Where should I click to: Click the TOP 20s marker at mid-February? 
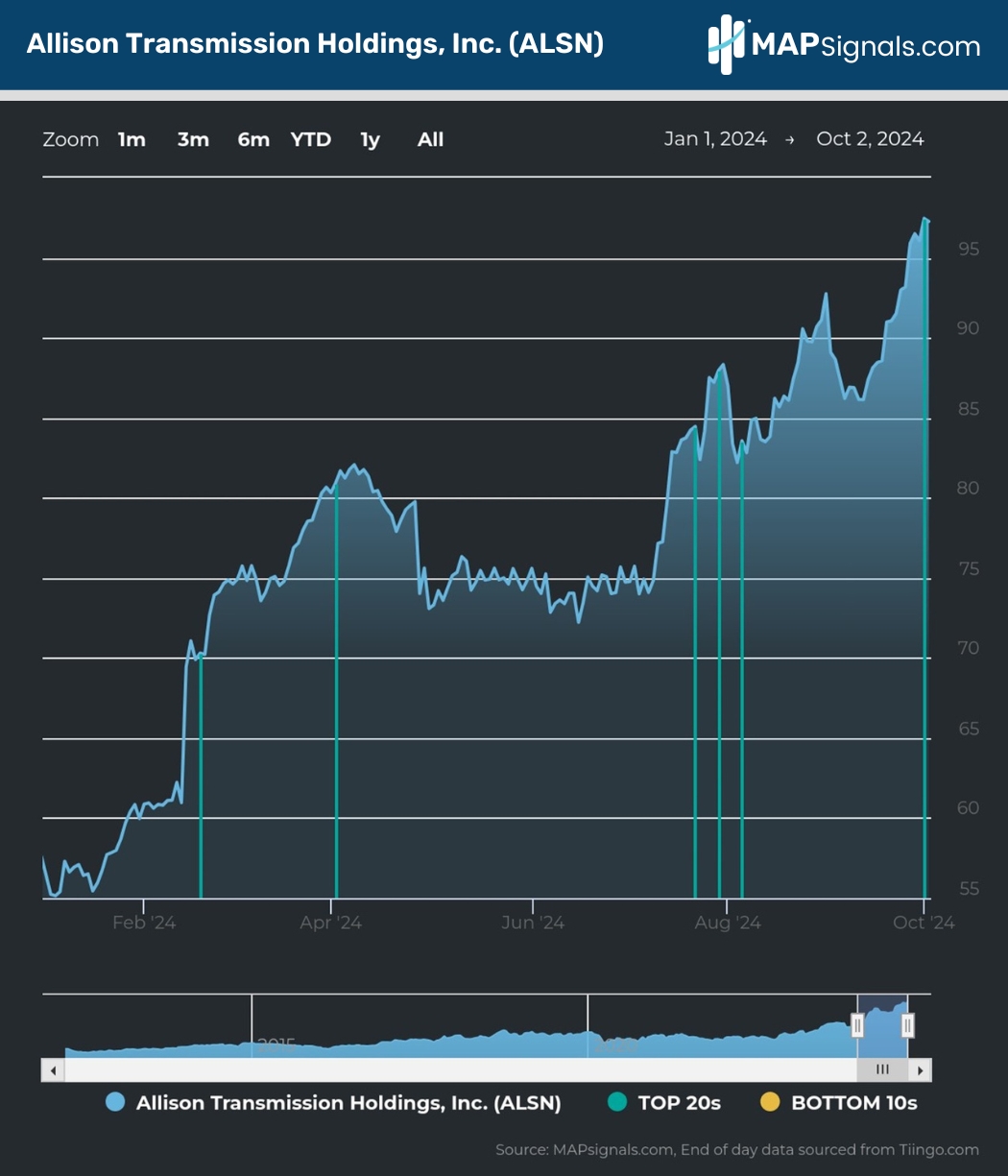200,776
